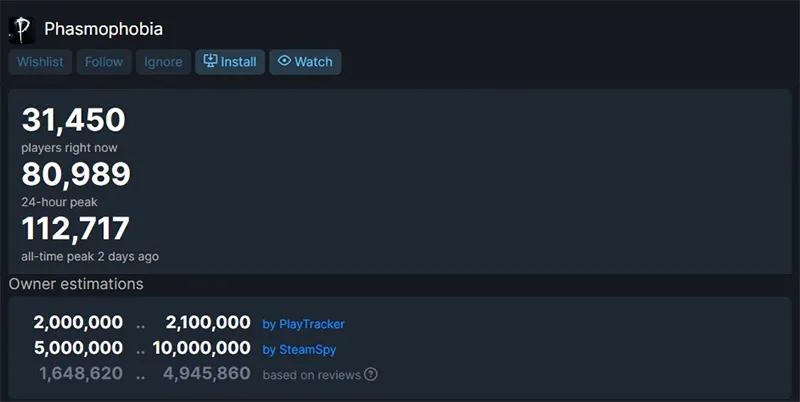The height and width of the screenshot is (402, 800).
Task: Click the Phasmophobia game logo icon
Action: click(x=21, y=29)
